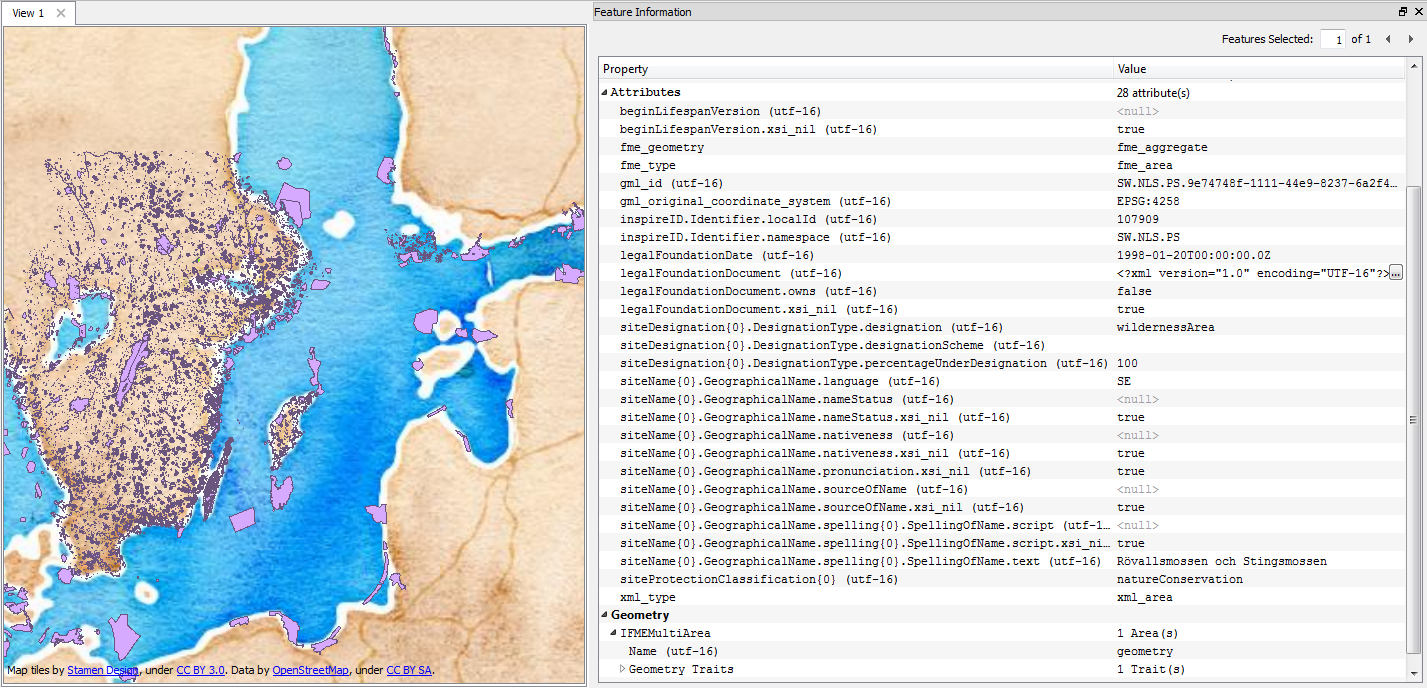Image resolution: width=1427 pixels, height=688 pixels.
Task: Close the View 1 tab
Action: tap(61, 13)
